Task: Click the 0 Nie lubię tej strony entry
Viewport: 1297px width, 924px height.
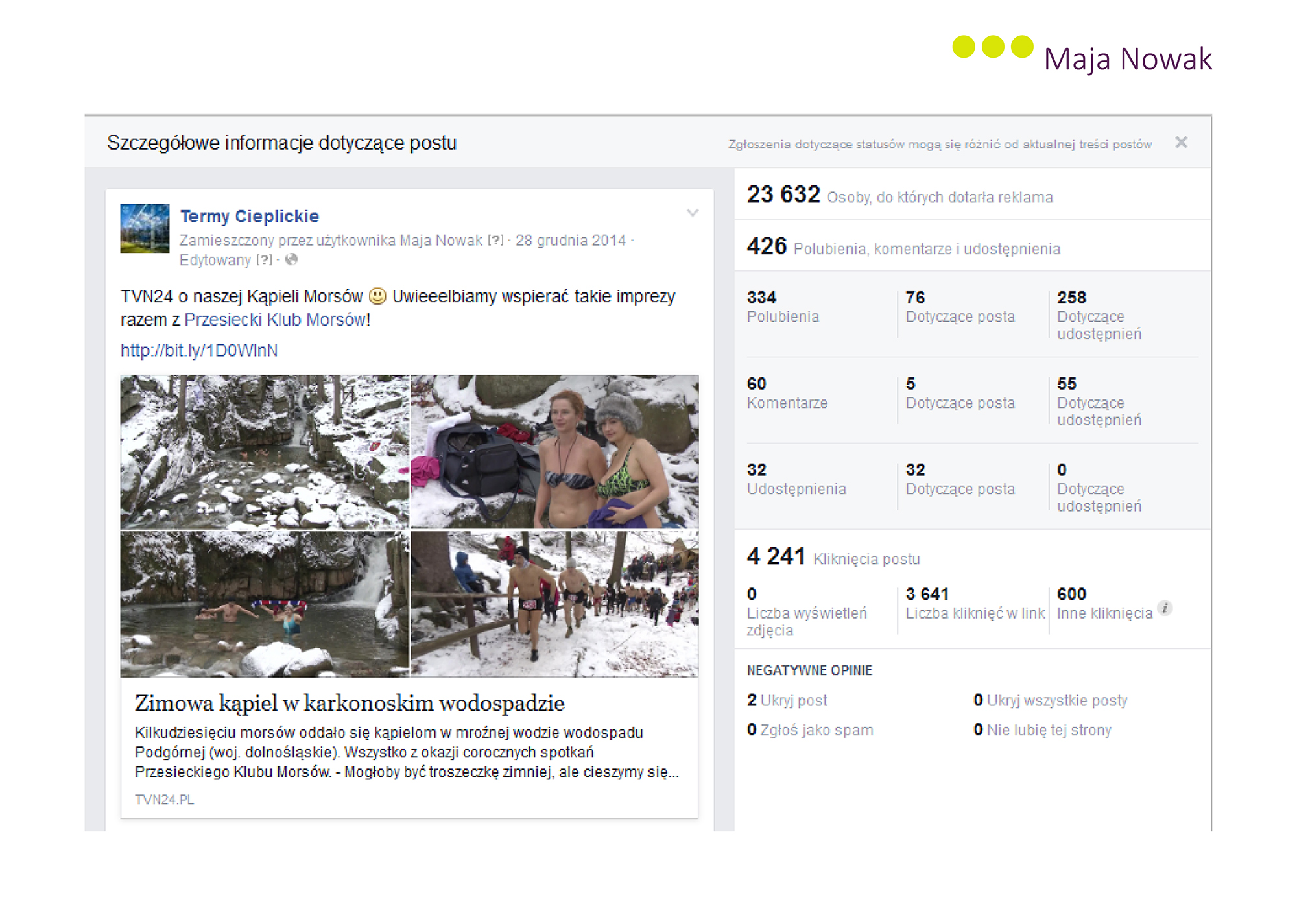Action: coord(1043,730)
